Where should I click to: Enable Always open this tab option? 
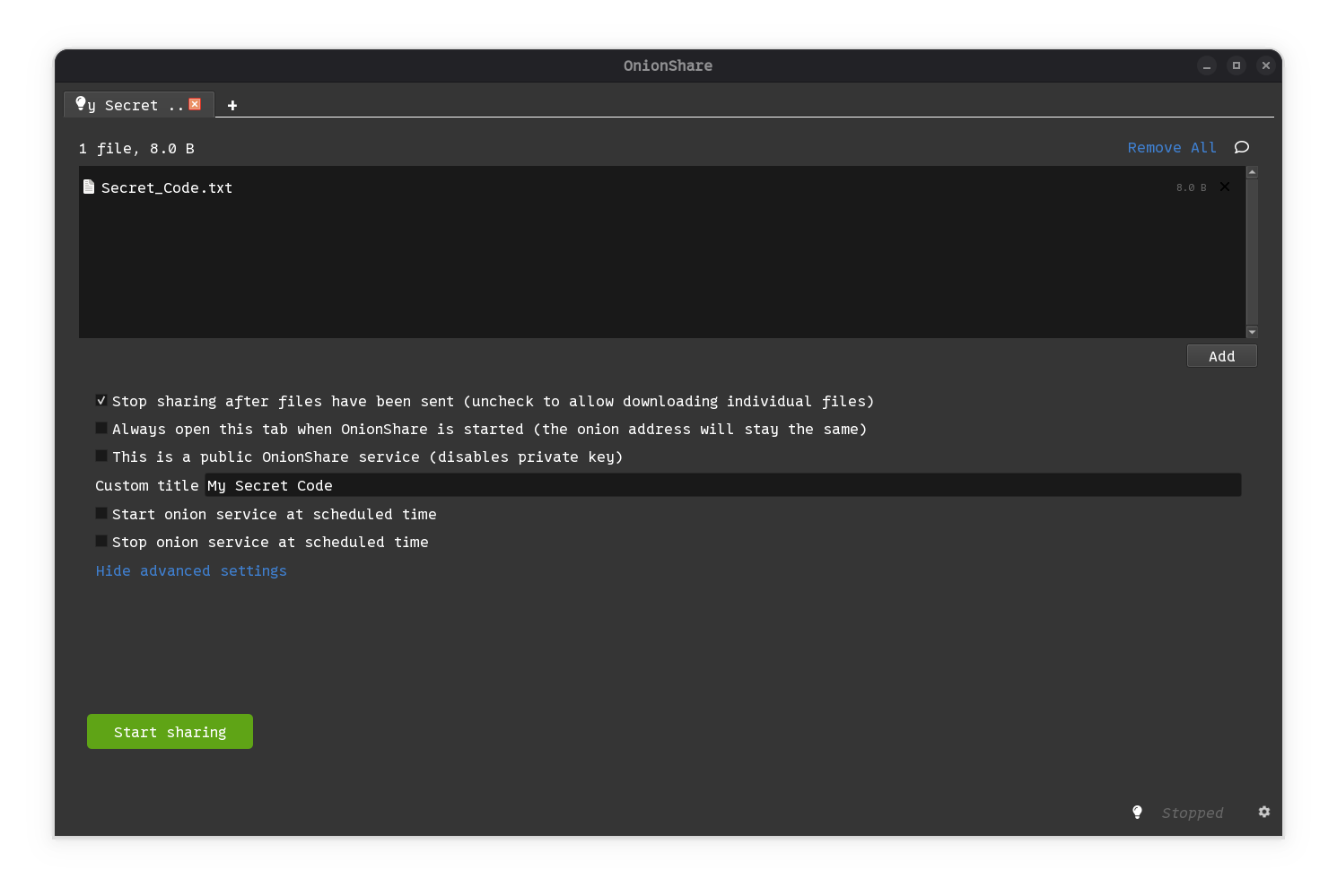coord(101,429)
